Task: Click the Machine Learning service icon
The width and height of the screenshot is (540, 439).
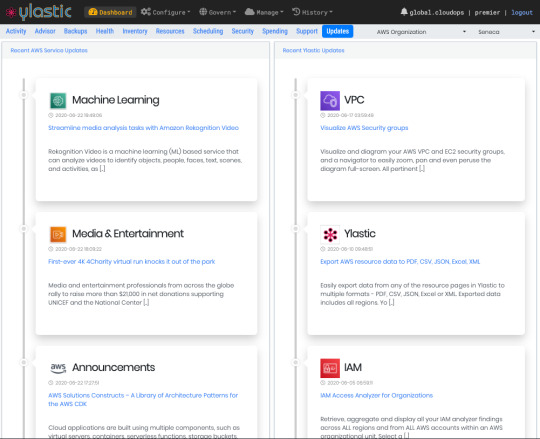Action: pos(58,101)
